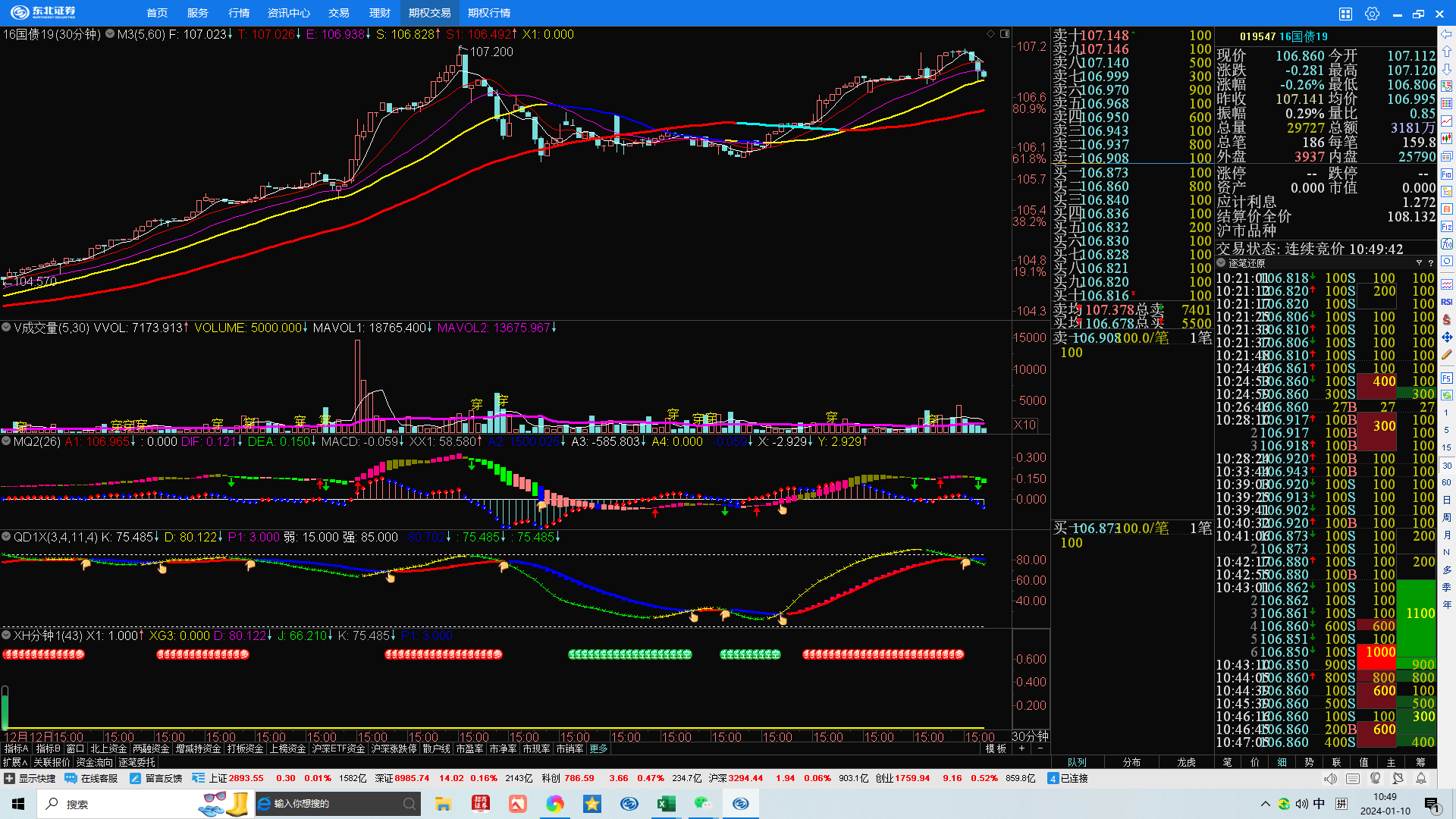Expand the 逐笔还原 panel dropdown circle
Viewport: 1456px width, 819px height.
[1222, 263]
